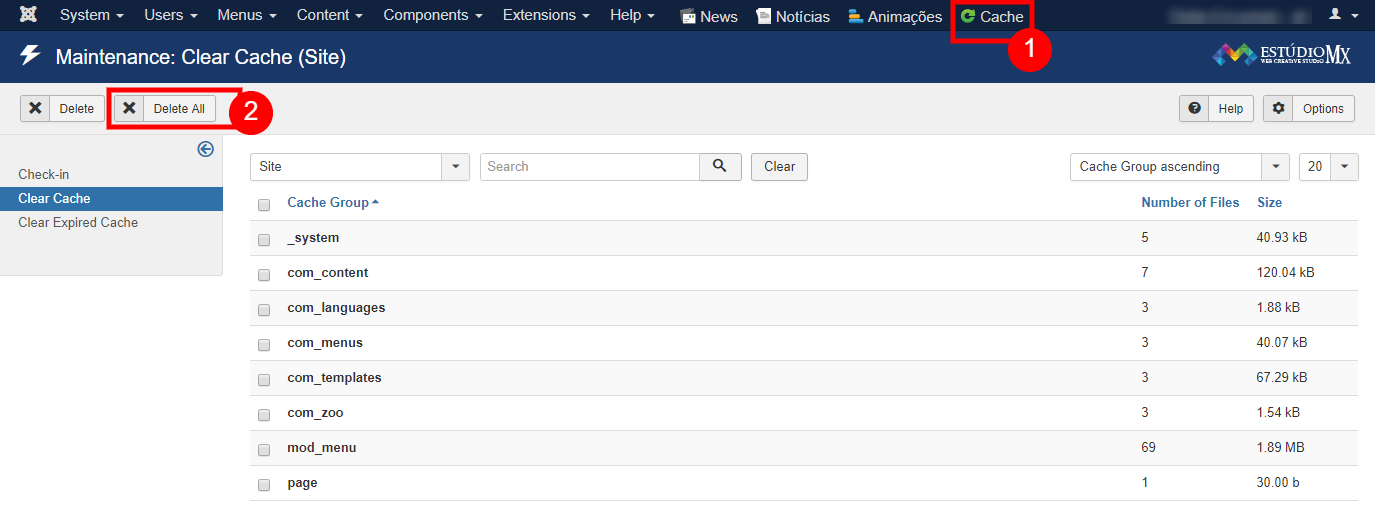The image size is (1375, 531).
Task: Expand the Cache Group ascending sort dropdown
Action: tap(1179, 167)
